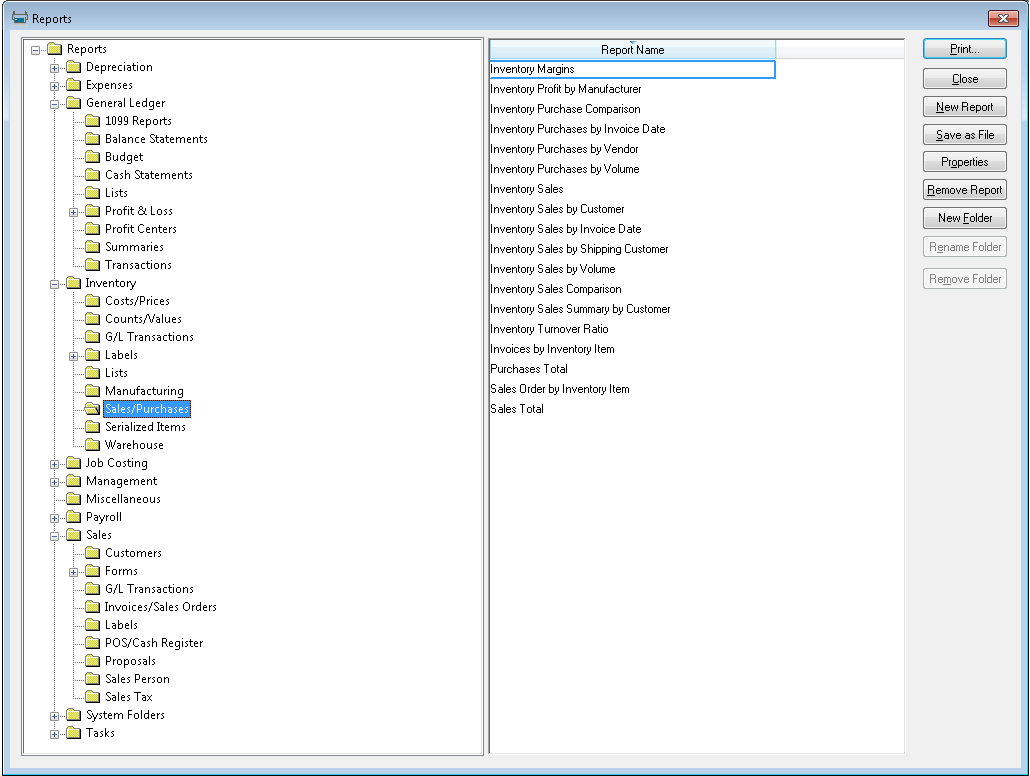Select Inventory Purchases by Volume report
Screen dimensions: 1030x776
[564, 169]
